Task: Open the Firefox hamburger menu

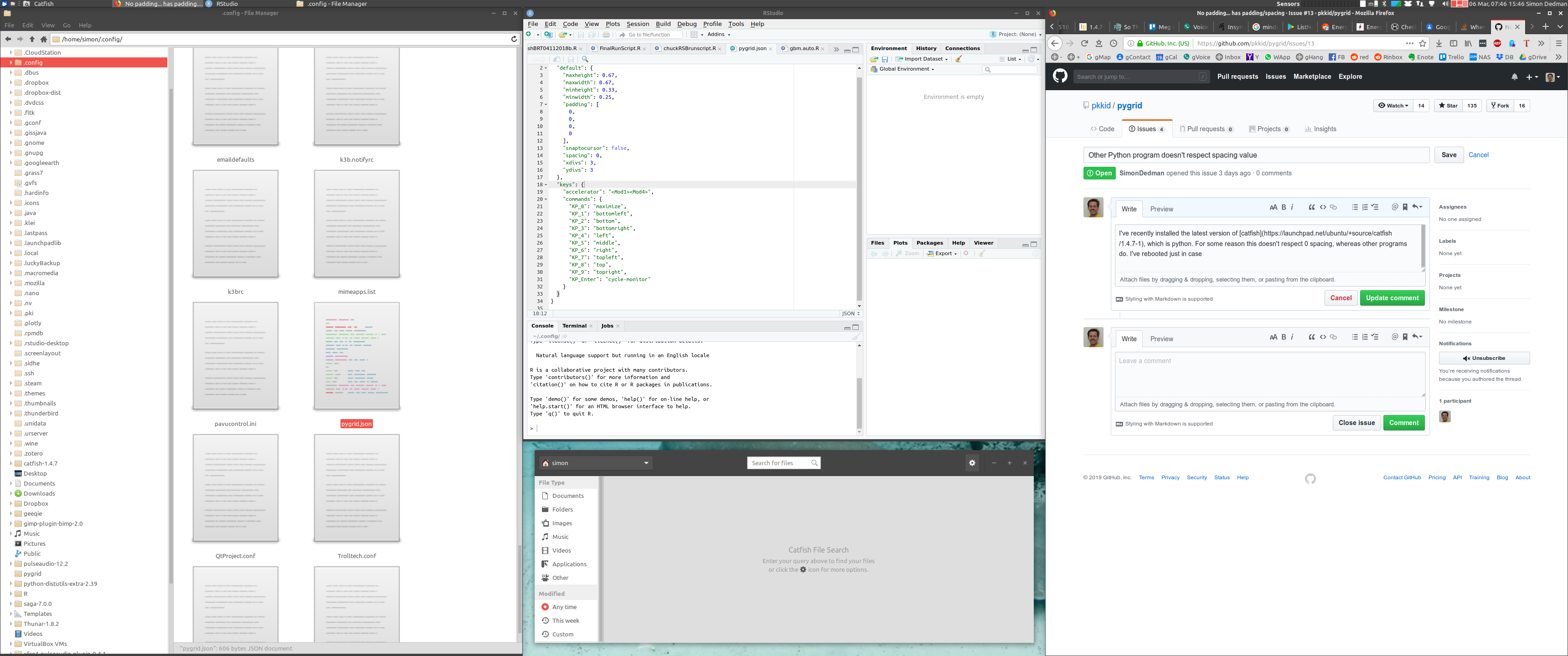Action: 1559,43
